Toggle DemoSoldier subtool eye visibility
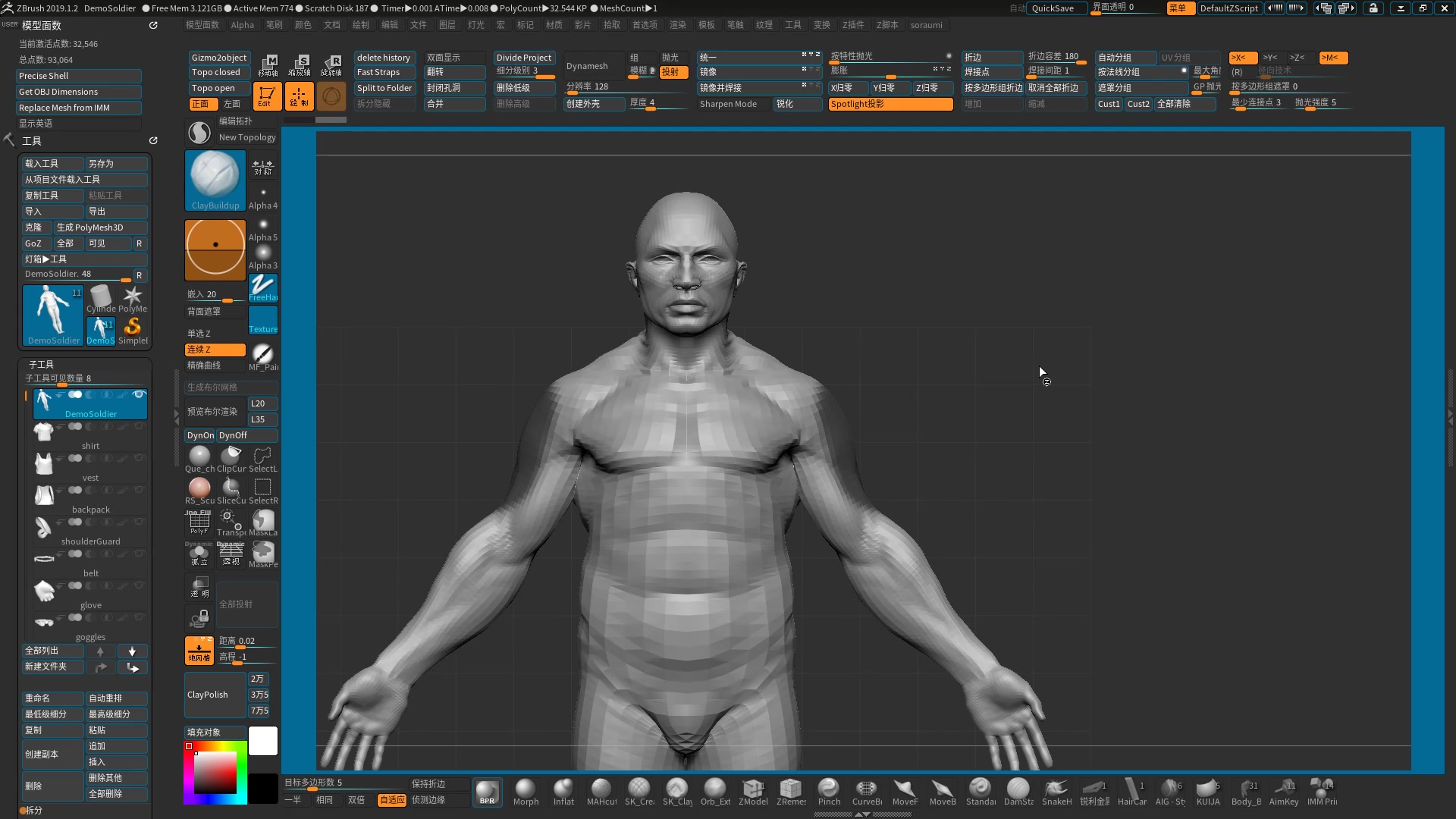This screenshot has height=819, width=1456. 139,394
